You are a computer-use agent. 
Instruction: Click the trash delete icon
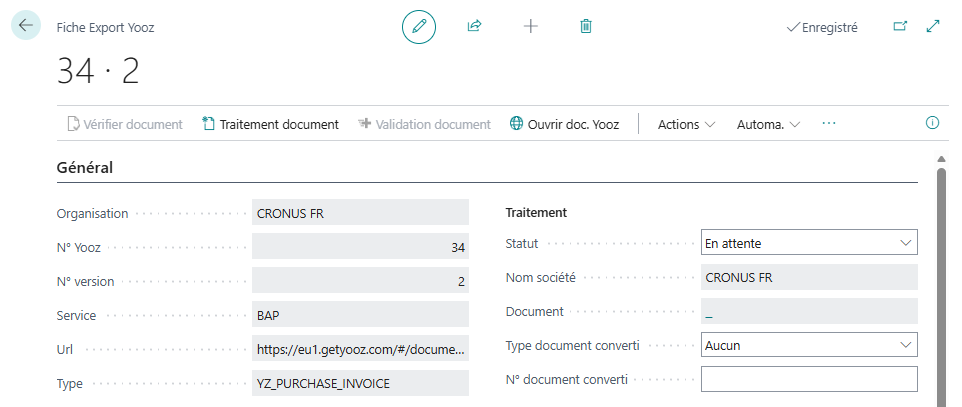click(x=587, y=27)
